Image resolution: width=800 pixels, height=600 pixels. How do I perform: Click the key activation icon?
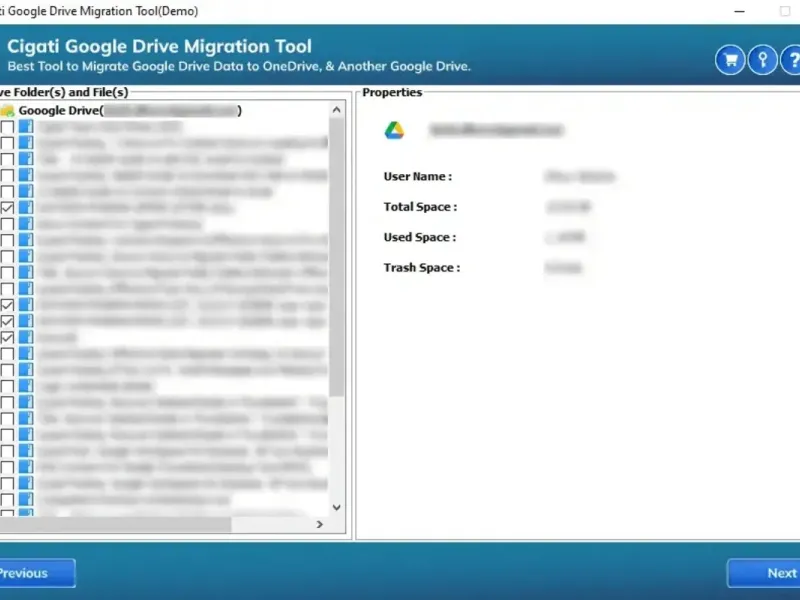click(x=762, y=60)
